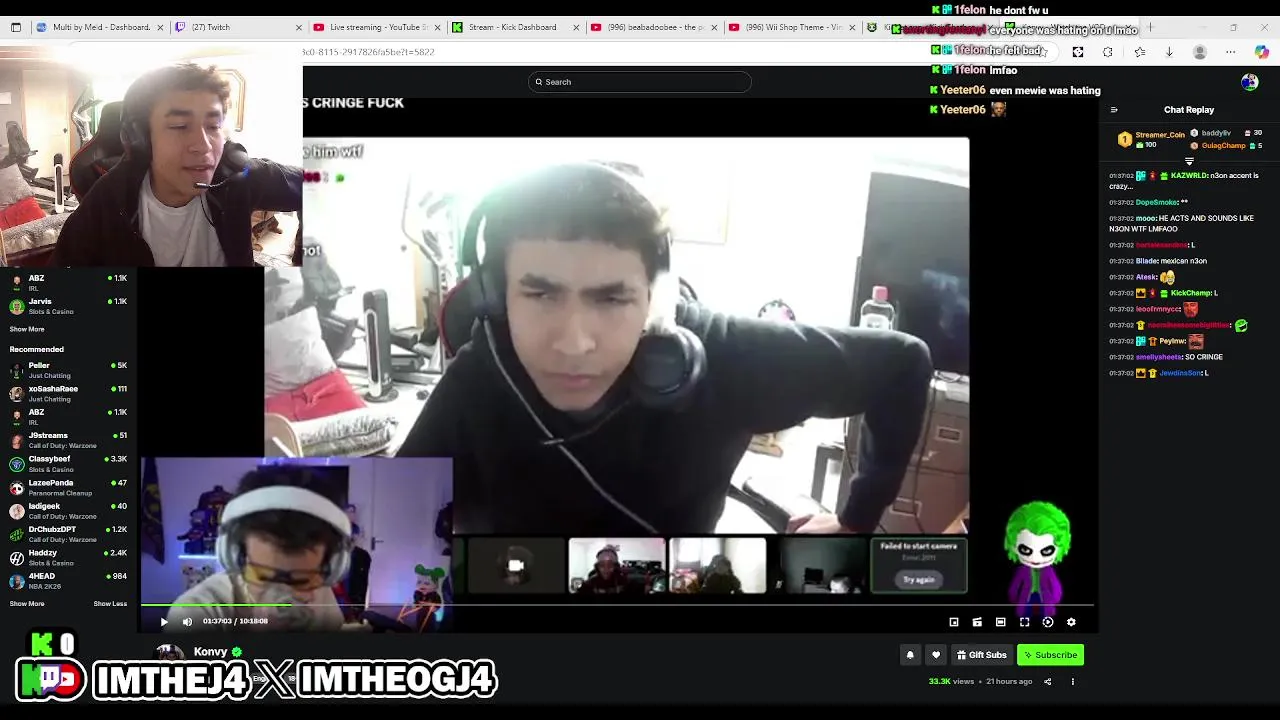Open the browser tab actions icon
The image size is (1280, 720).
click(16, 27)
